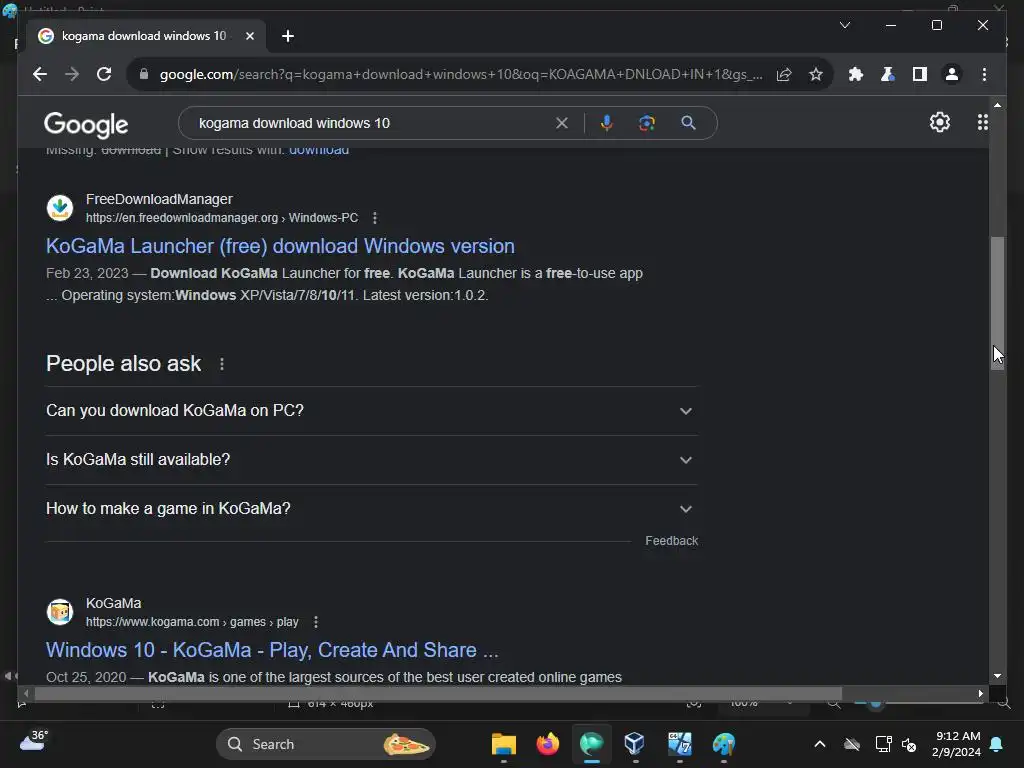
Task: Show hidden system tray icons
Action: pos(820,744)
